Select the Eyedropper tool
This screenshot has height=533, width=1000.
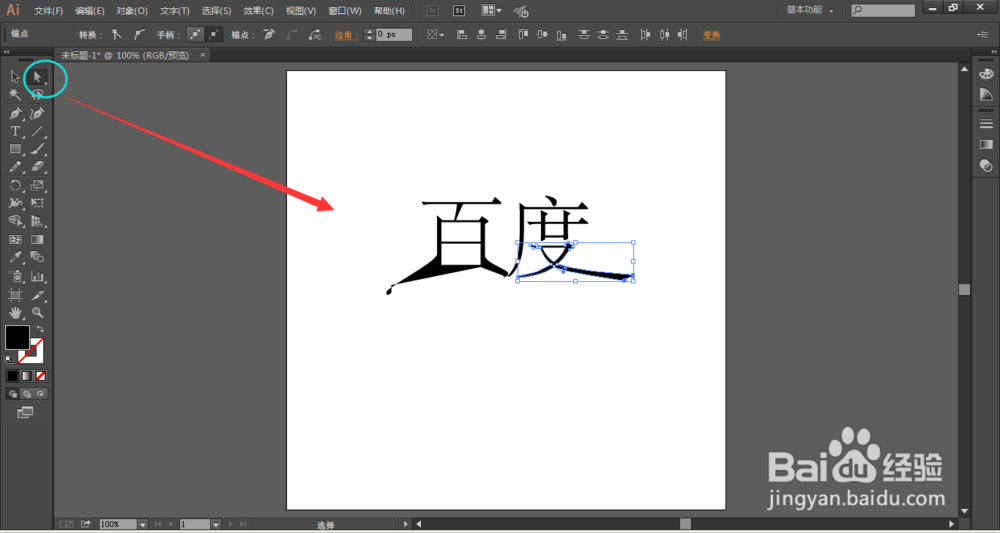(15, 258)
